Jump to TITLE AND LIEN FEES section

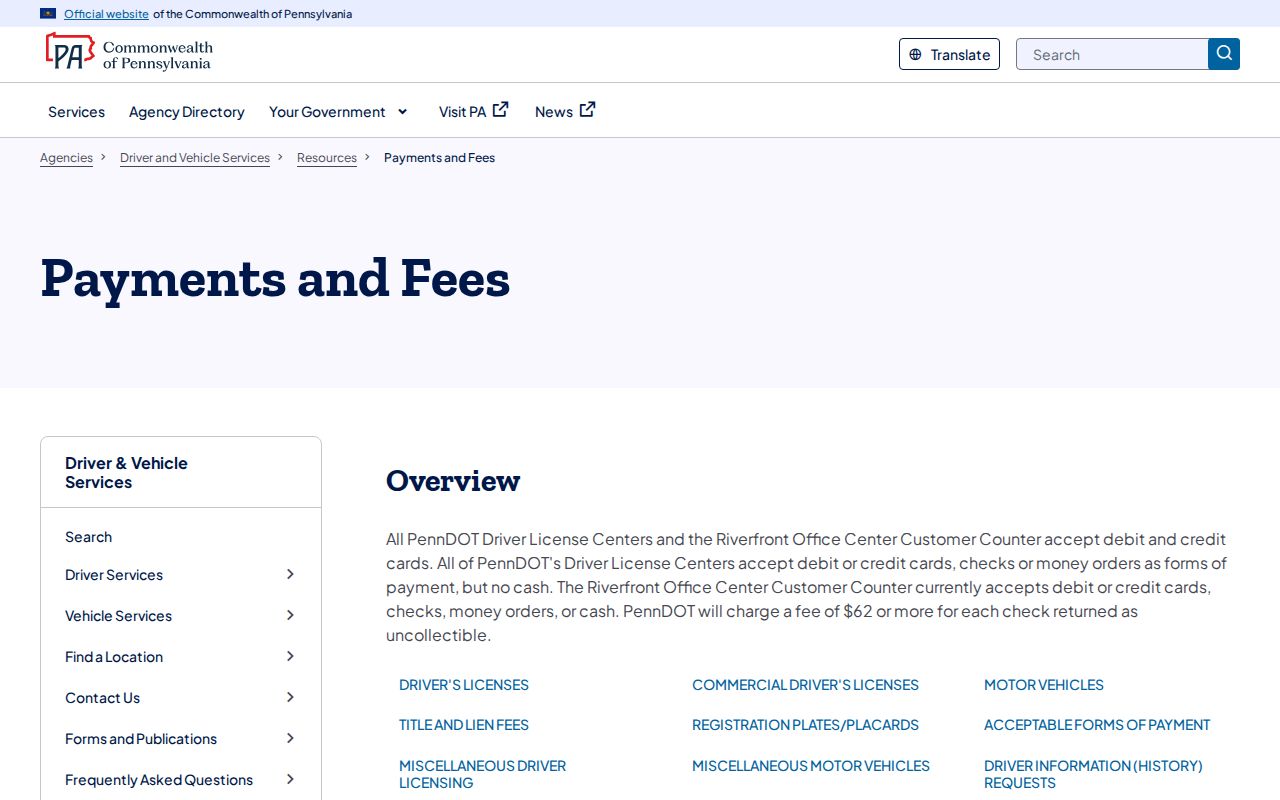pos(464,725)
